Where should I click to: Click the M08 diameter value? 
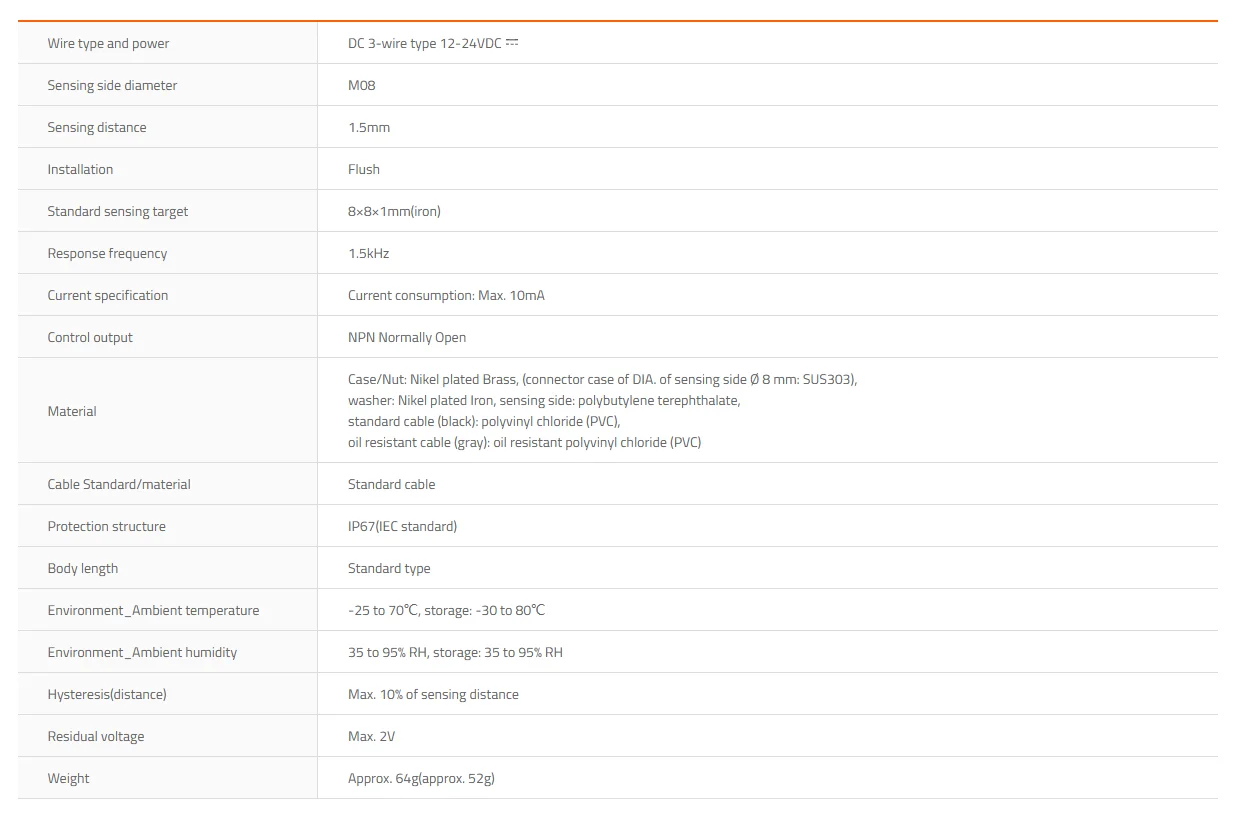(362, 85)
